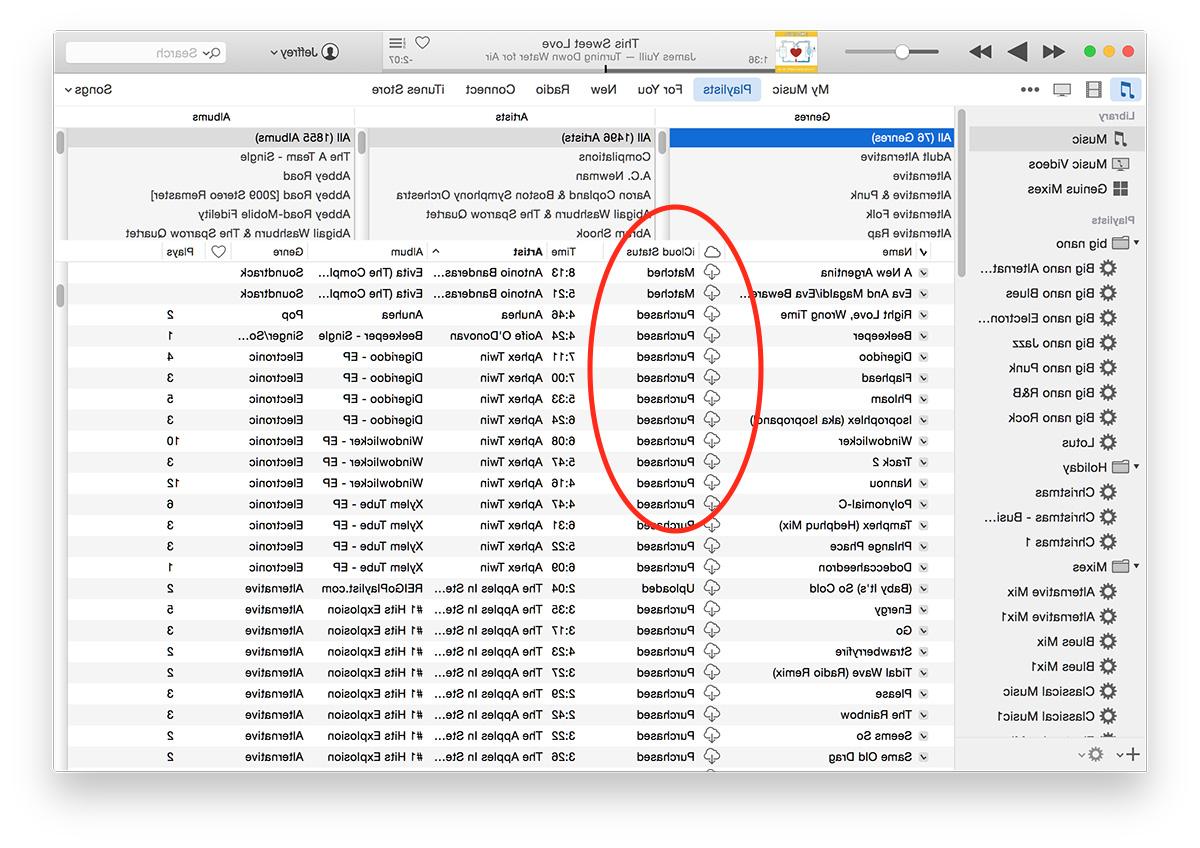This screenshot has height=848, width=1200.
Task: Download Beekeeper using its cloud icon
Action: tap(712, 336)
